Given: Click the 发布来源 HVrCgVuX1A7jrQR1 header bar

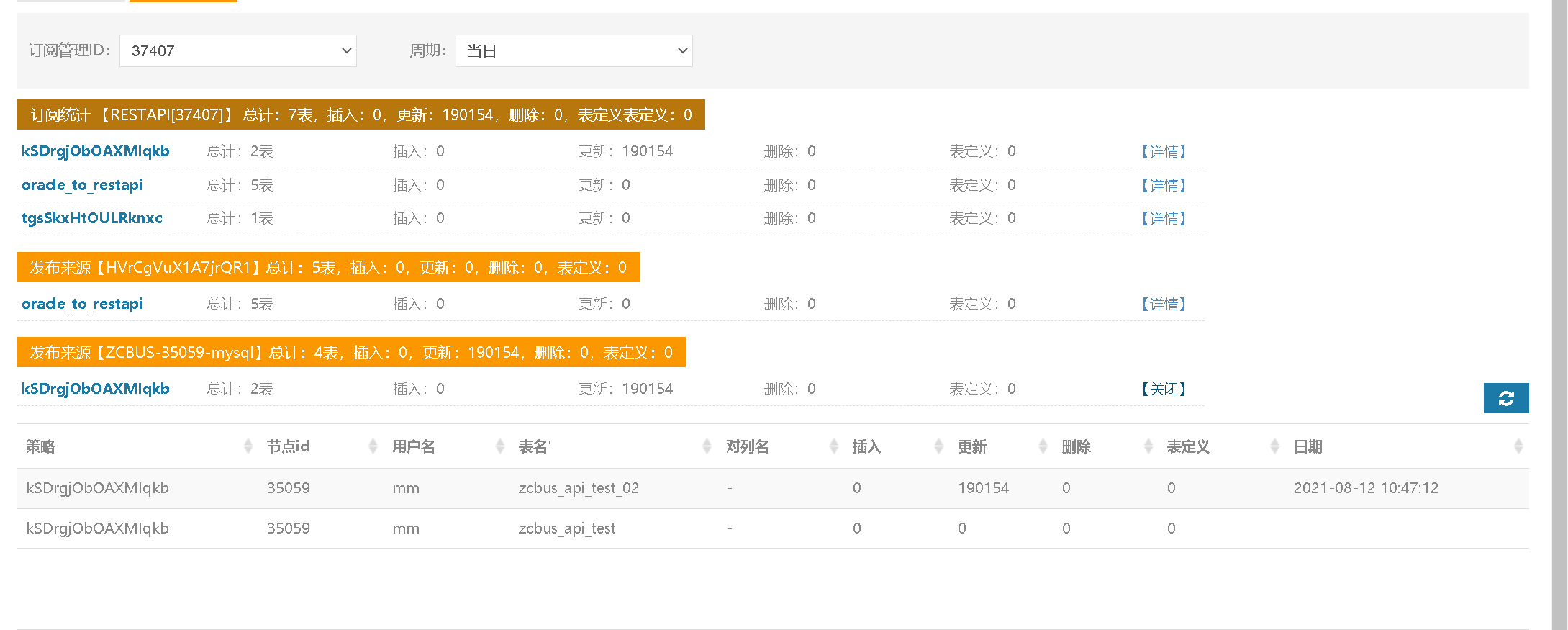Looking at the screenshot, I should [328, 268].
